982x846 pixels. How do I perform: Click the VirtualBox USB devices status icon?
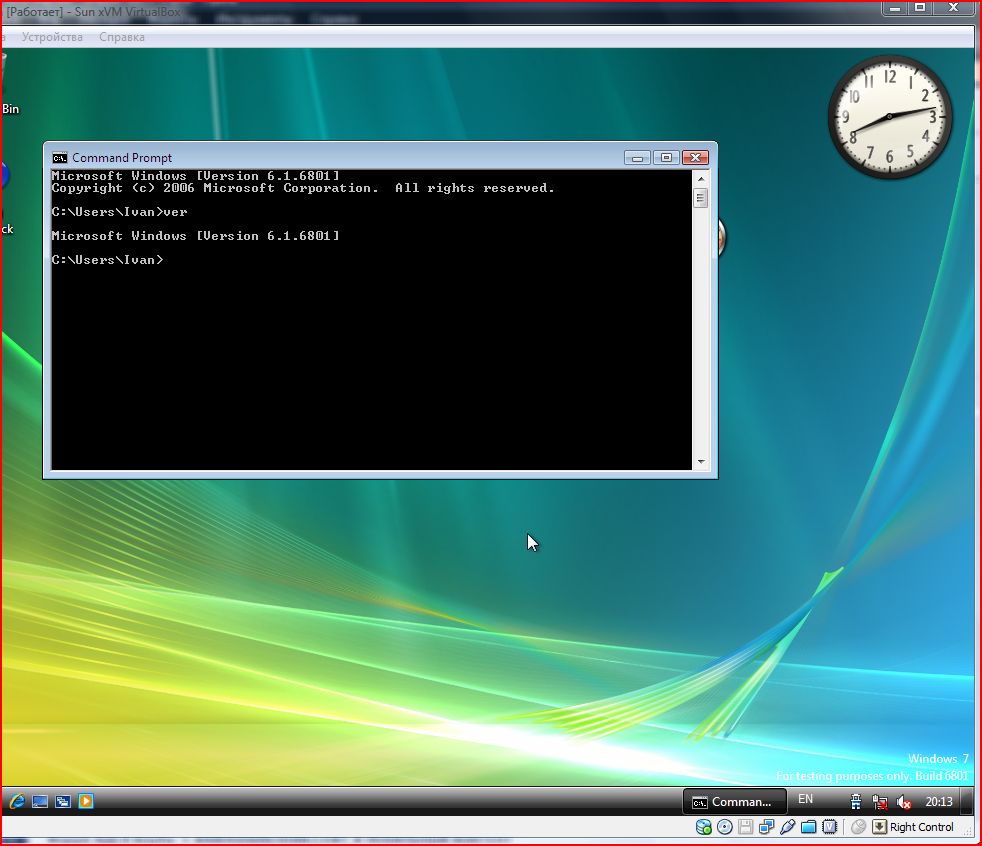pyautogui.click(x=788, y=827)
